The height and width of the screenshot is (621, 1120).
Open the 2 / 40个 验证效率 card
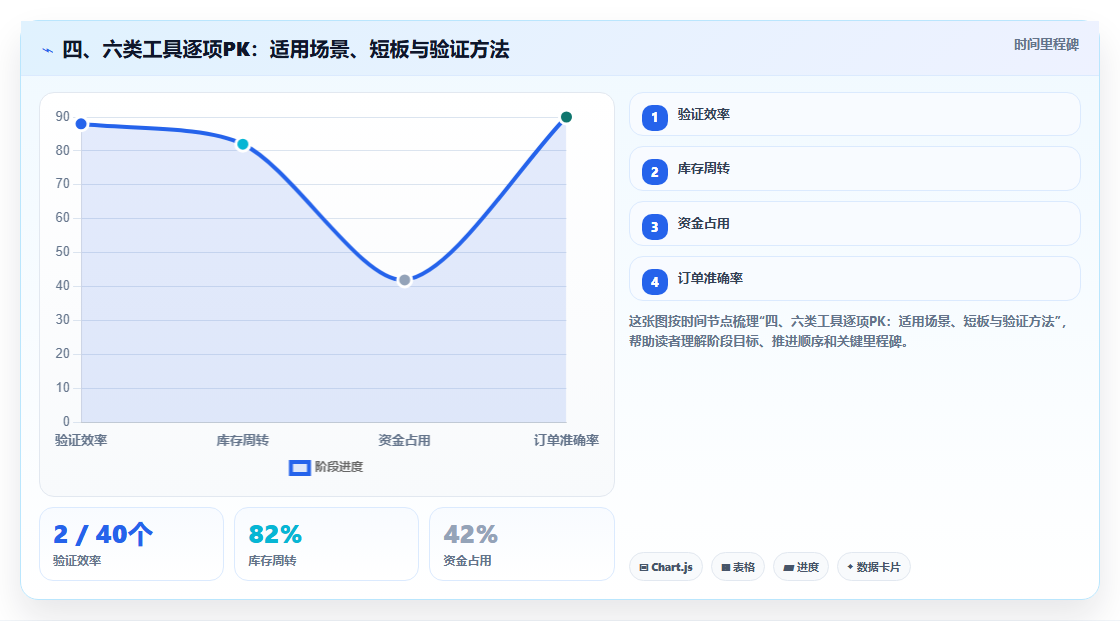(131, 544)
